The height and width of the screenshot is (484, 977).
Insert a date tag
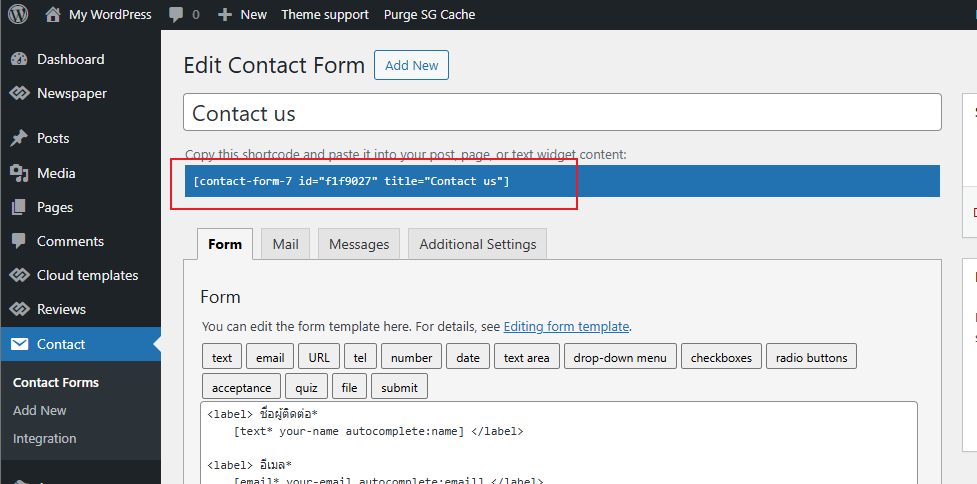pos(468,358)
